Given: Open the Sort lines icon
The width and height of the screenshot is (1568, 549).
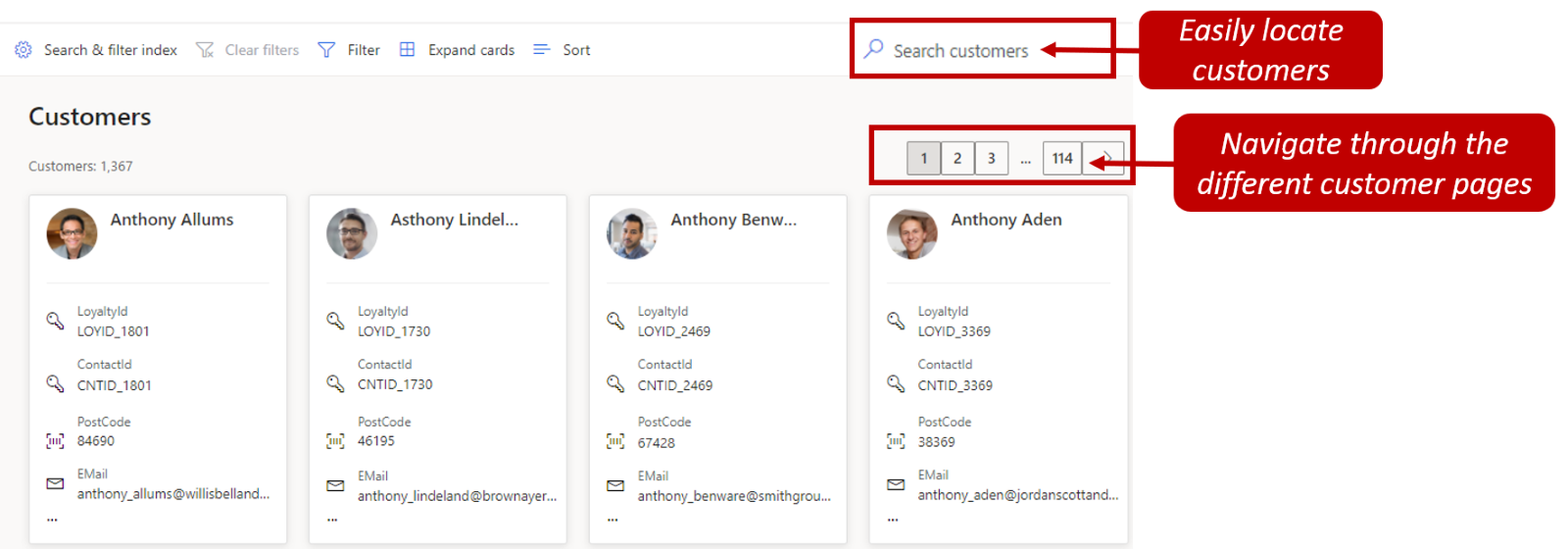Looking at the screenshot, I should (541, 49).
